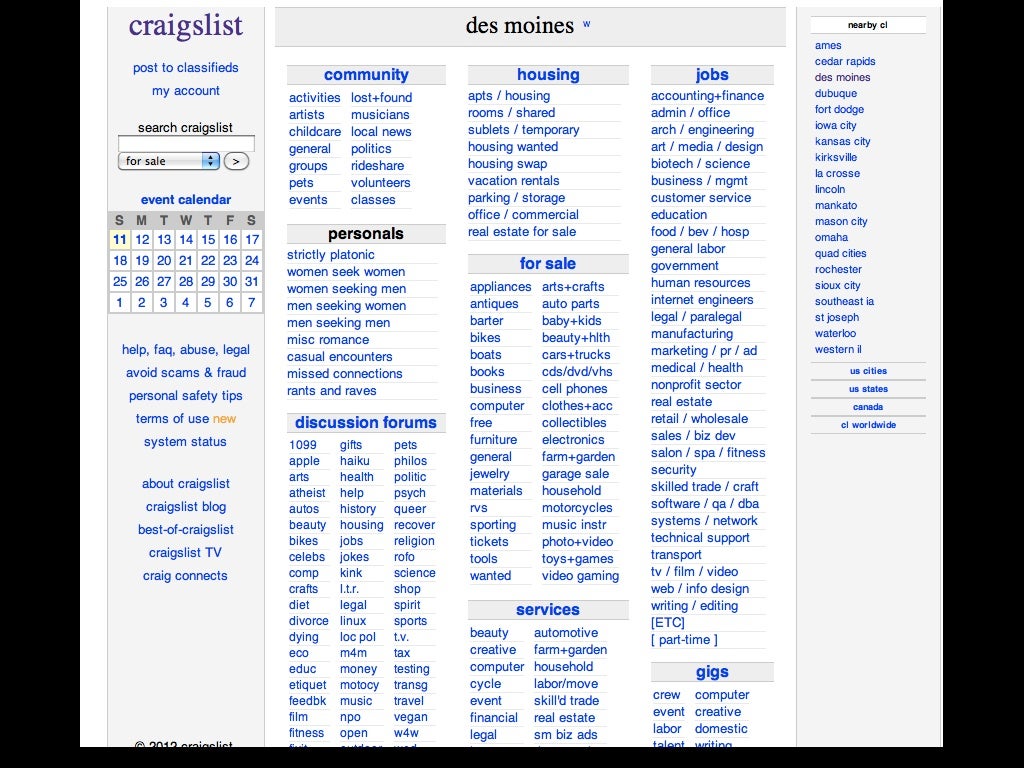Image resolution: width=1024 pixels, height=768 pixels.
Task: Open linux discussion forum
Action: (353, 621)
